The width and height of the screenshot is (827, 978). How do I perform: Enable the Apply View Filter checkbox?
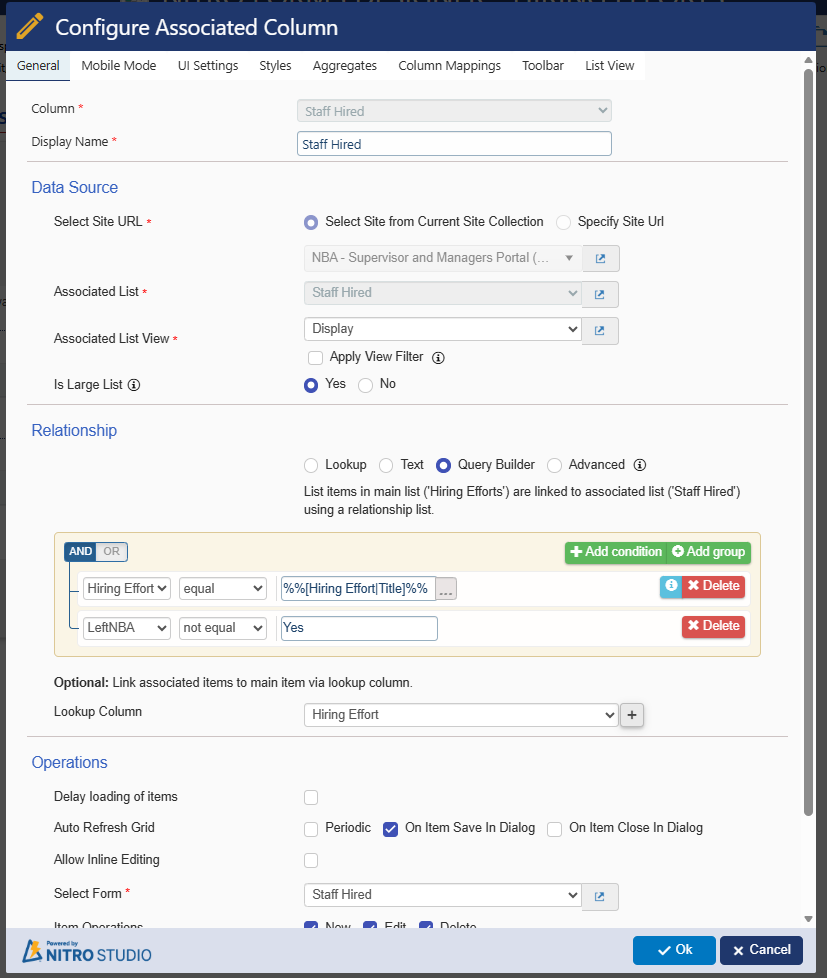coord(315,357)
